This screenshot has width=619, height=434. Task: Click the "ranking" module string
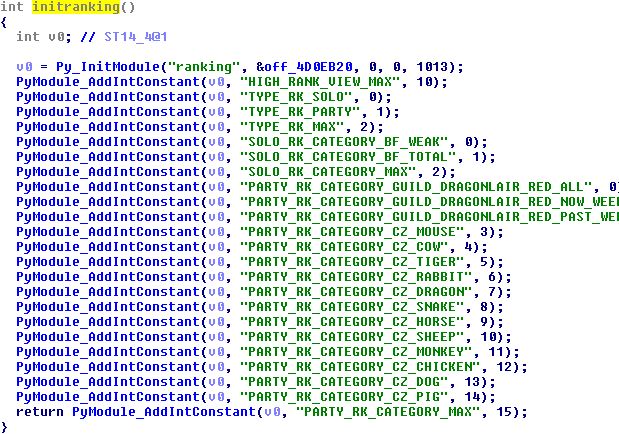click(204, 67)
